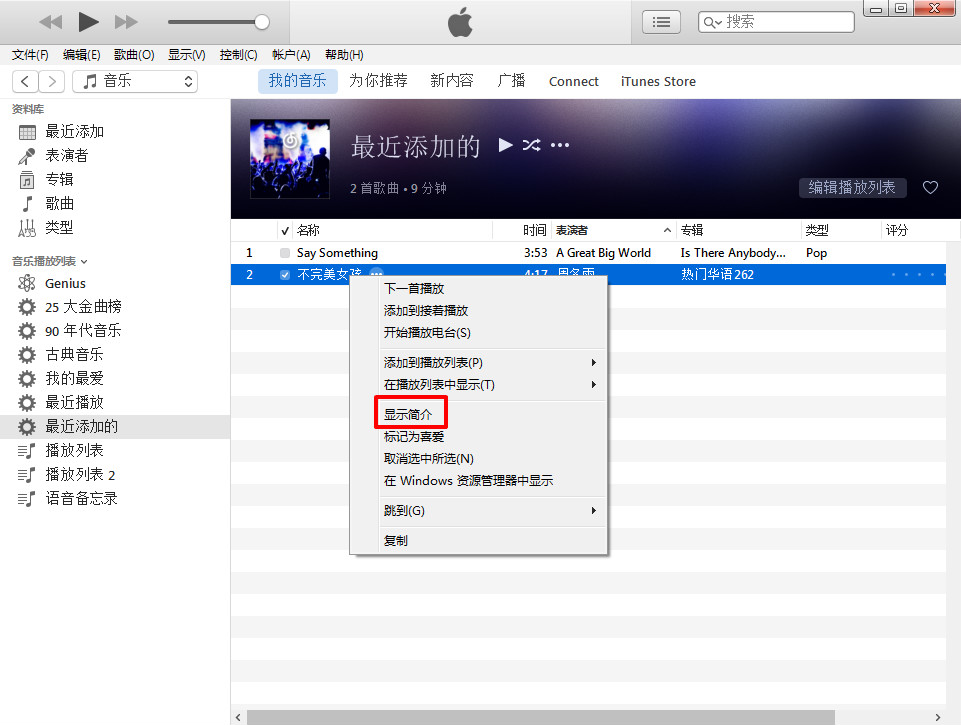This screenshot has width=961, height=725.
Task: Choose 下一首播放 from context menu
Action: coord(479,289)
